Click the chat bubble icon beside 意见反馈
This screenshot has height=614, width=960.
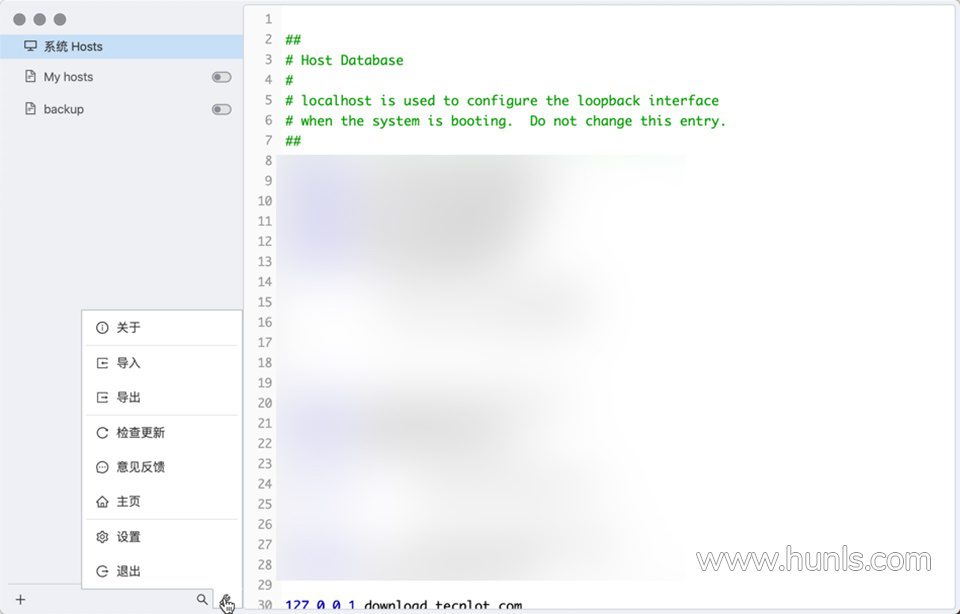pos(102,468)
